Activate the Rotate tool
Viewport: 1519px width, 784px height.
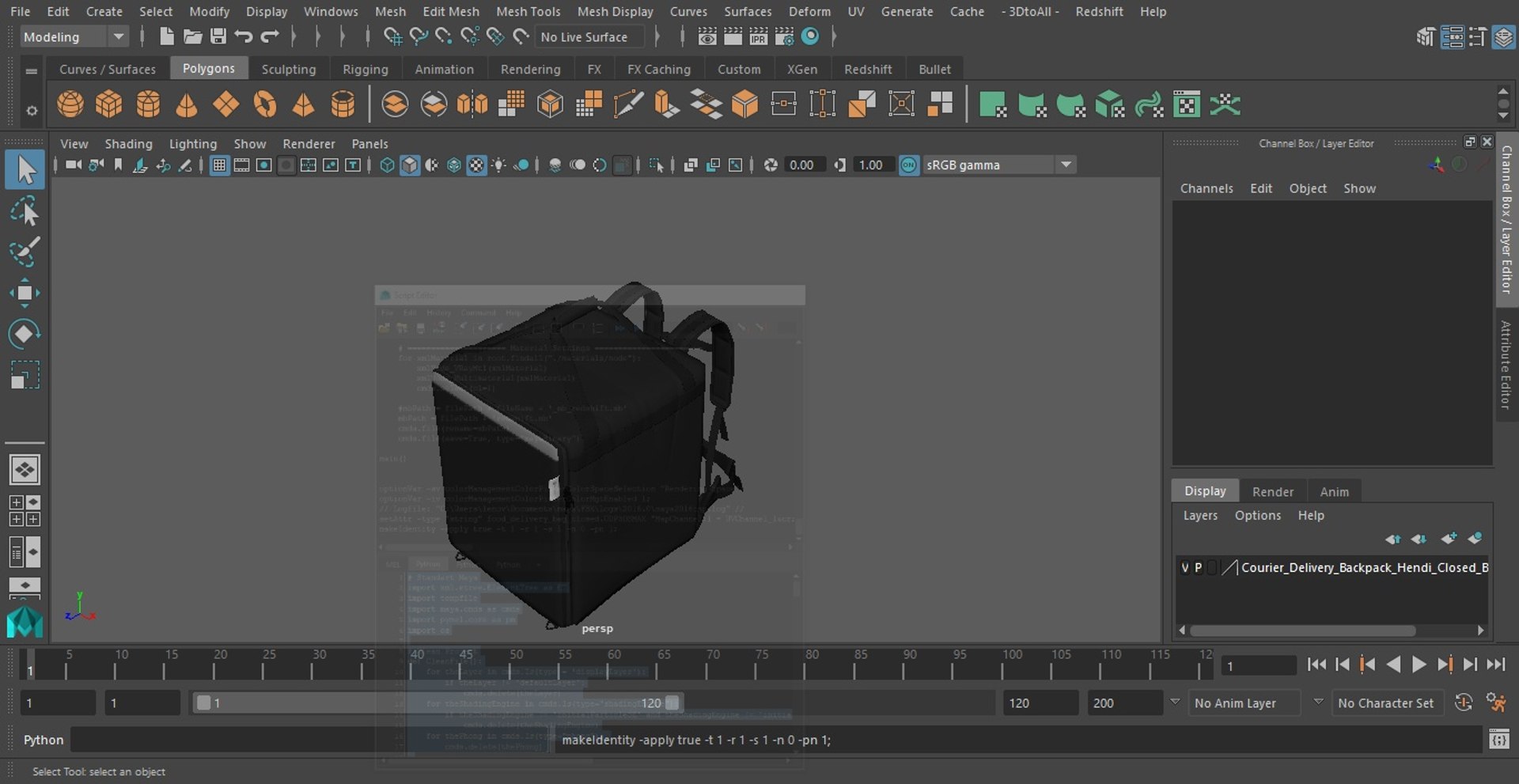pos(25,334)
